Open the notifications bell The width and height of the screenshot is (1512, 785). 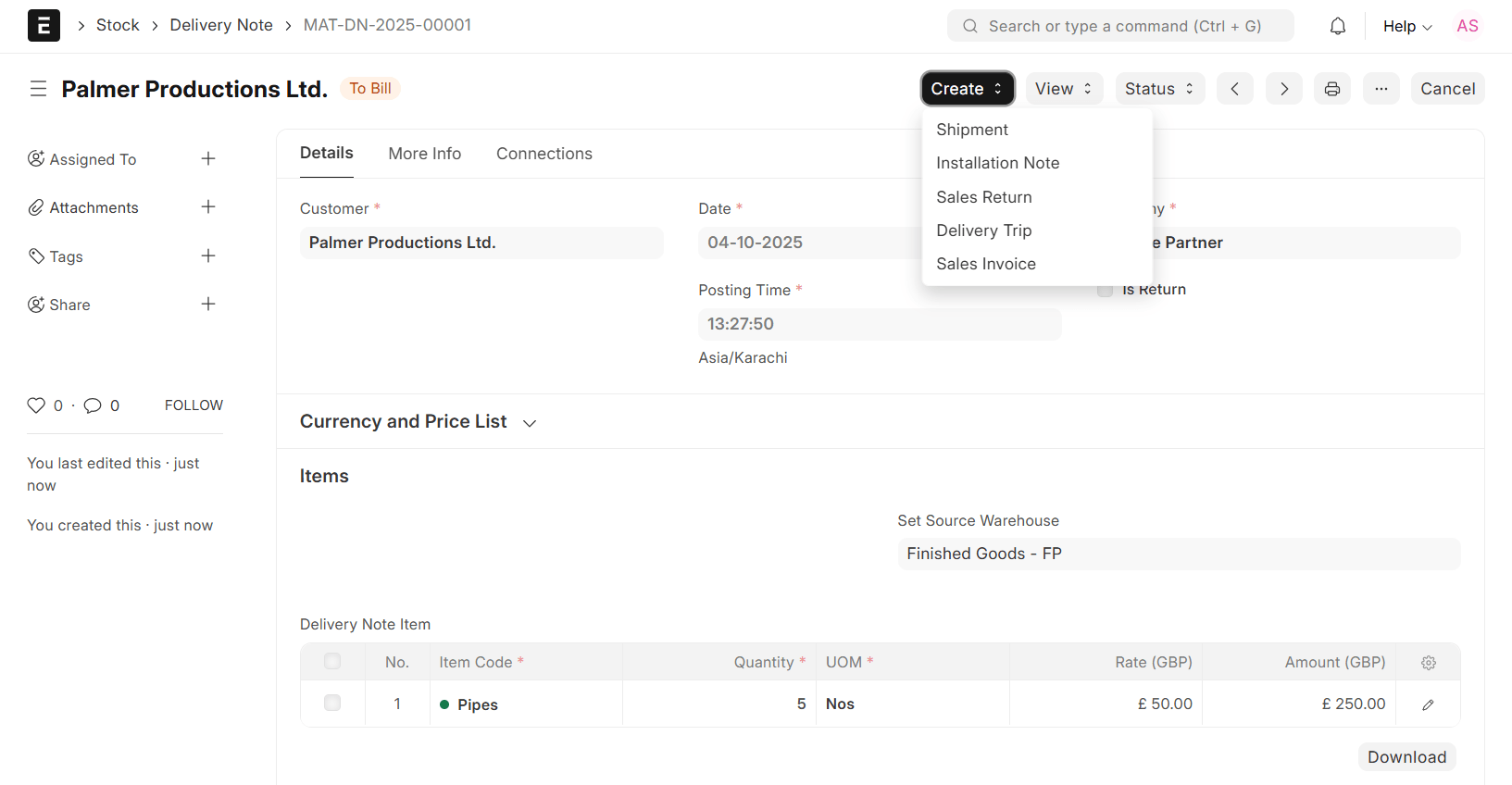(x=1338, y=26)
